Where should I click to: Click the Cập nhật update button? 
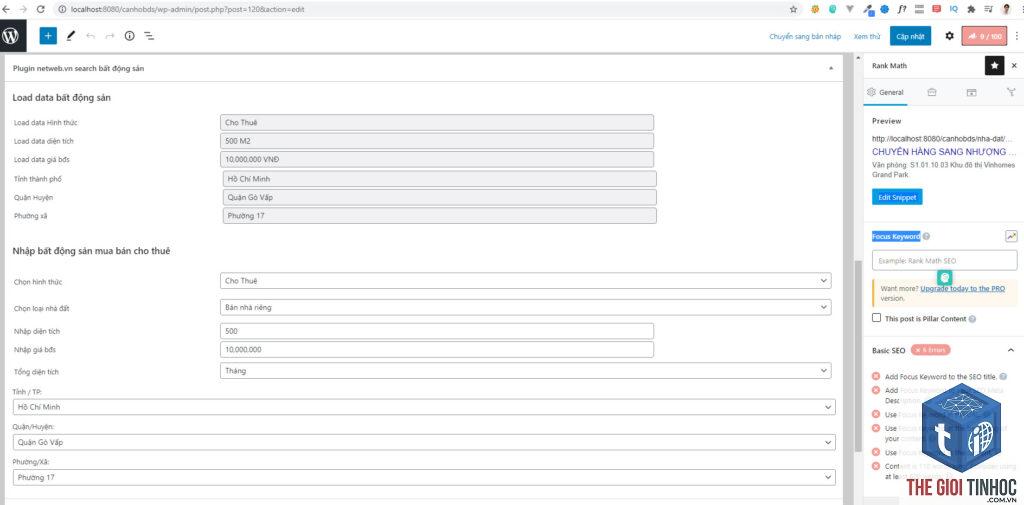pos(910,37)
